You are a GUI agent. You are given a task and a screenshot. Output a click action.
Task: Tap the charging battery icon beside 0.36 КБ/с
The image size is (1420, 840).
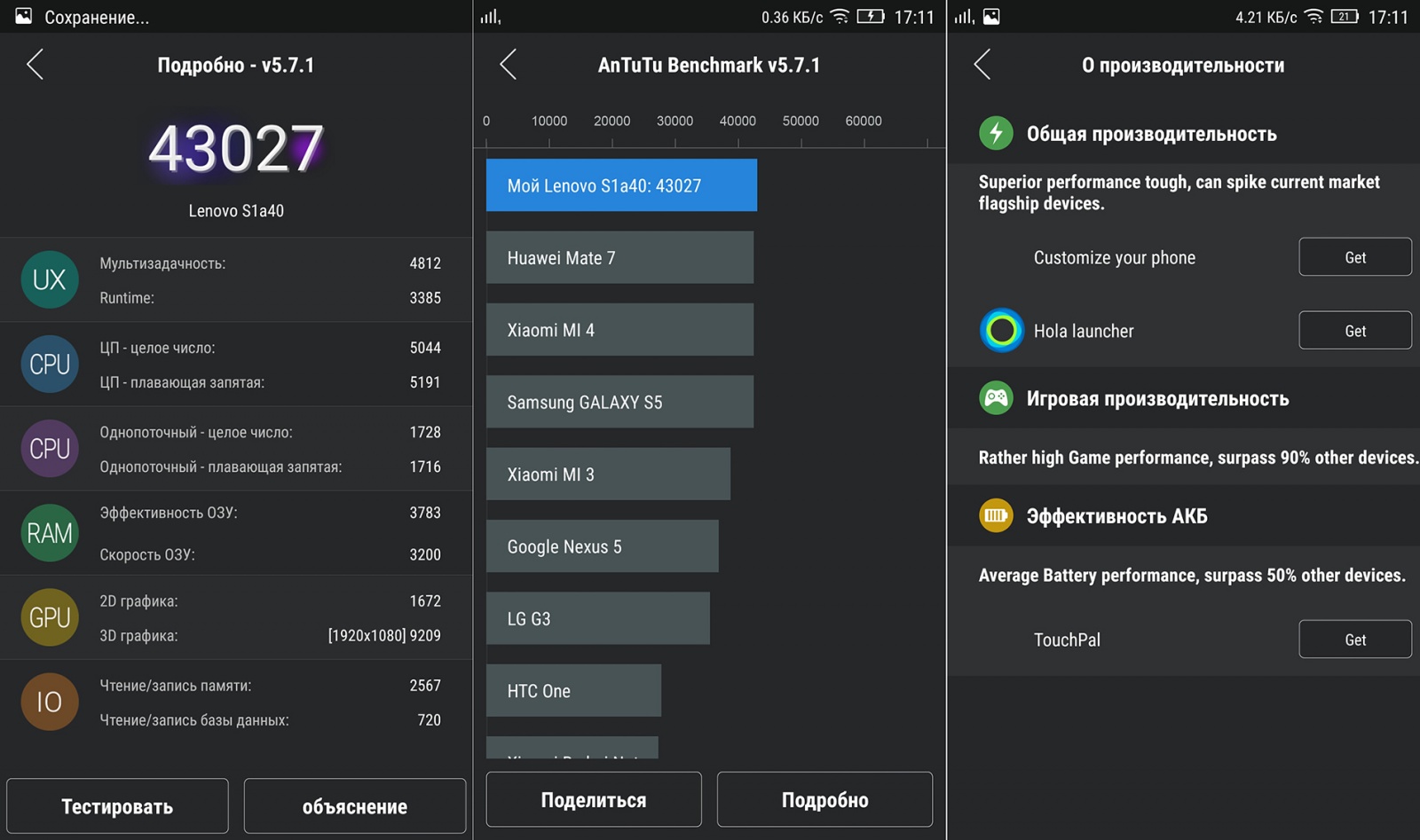[x=871, y=16]
